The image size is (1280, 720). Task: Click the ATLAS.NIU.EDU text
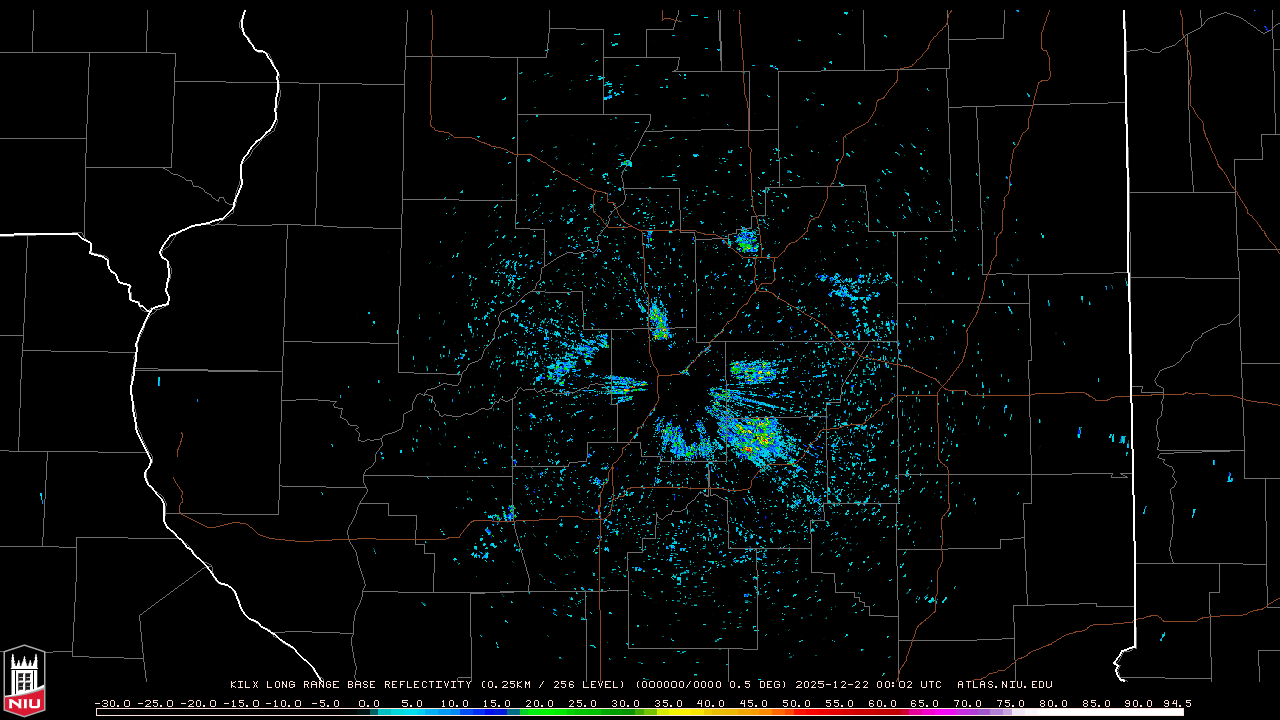click(x=1005, y=685)
